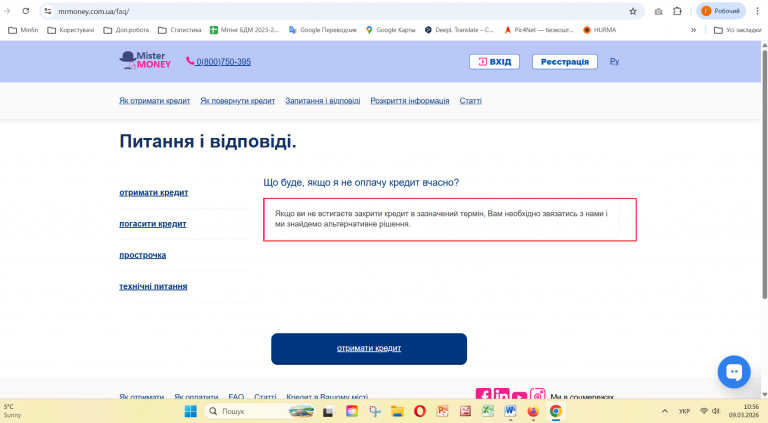768x423 pixels.
Task: Open the weather widget showing Sunny
Action: (x=13, y=411)
